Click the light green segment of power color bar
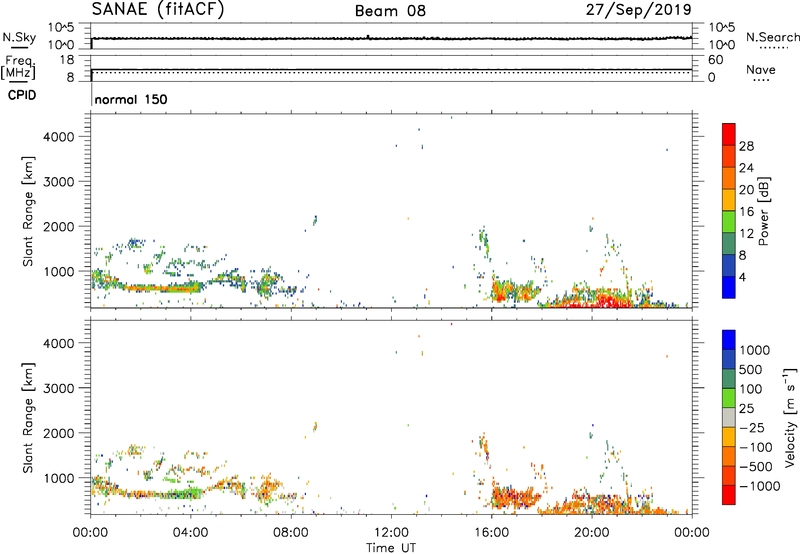This screenshot has height=554, width=800. coord(729,221)
